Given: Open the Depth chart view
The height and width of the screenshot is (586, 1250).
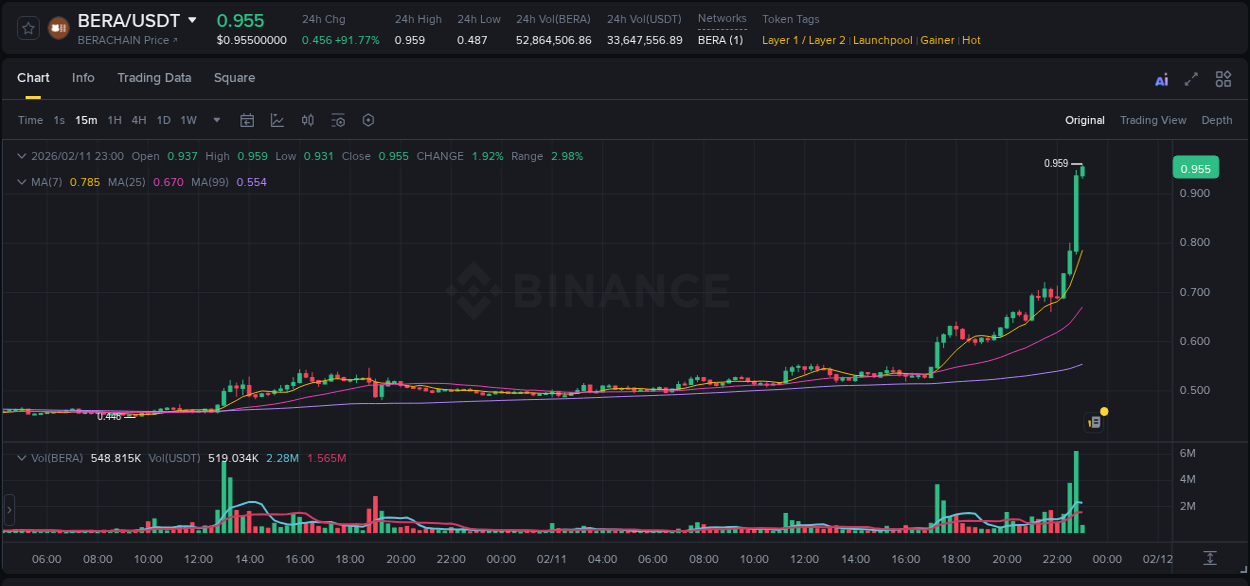Looking at the screenshot, I should pos(1216,120).
